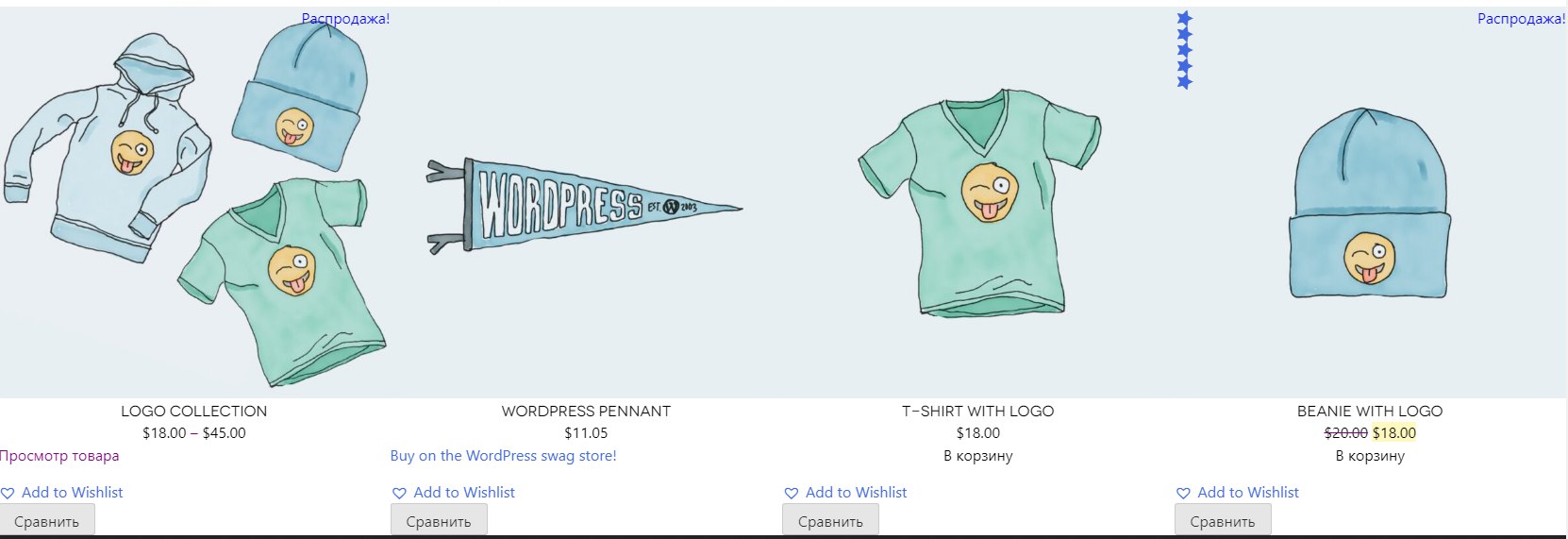
Task: Click Сравнить button for Logo Collection
Action: point(47,521)
